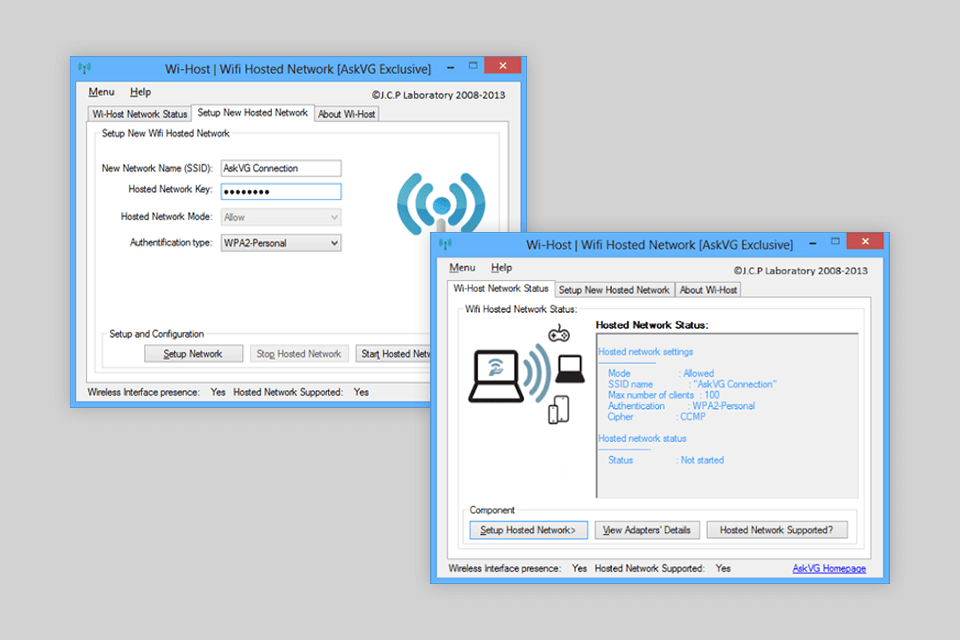
Task: Expand the Authentification type WPA2-Personal dropdown
Action: (281, 243)
